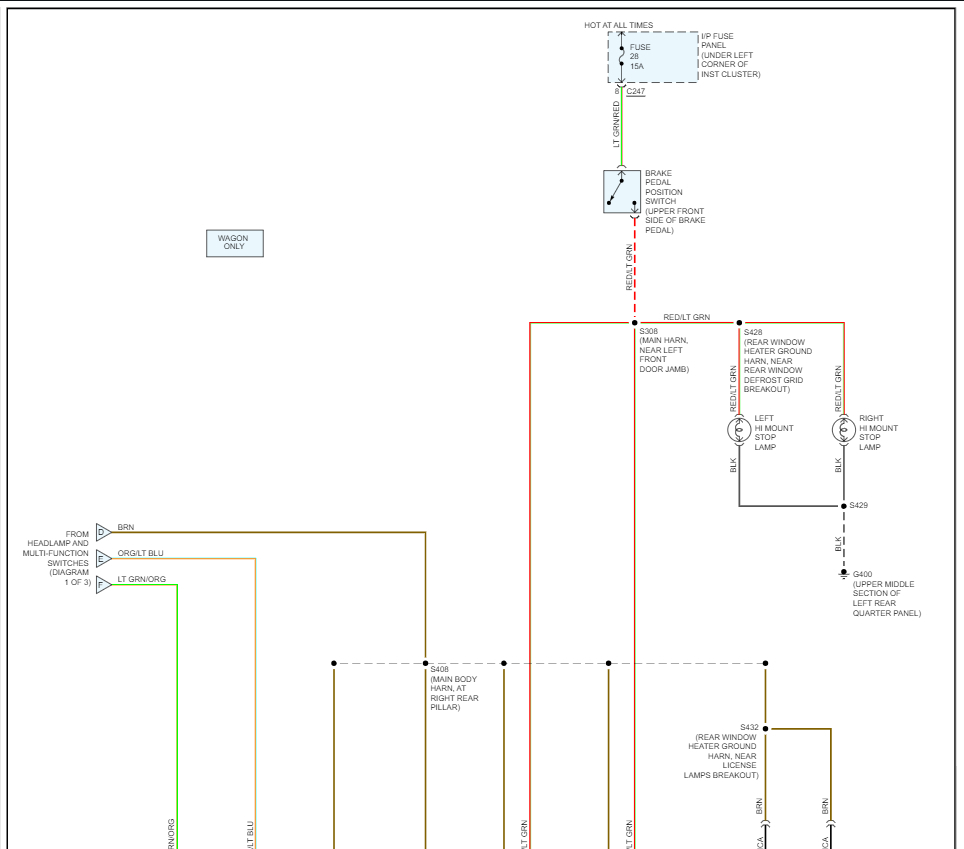The width and height of the screenshot is (964, 849).
Task: Select the brake pedal position switch symbol
Action: tap(622, 192)
